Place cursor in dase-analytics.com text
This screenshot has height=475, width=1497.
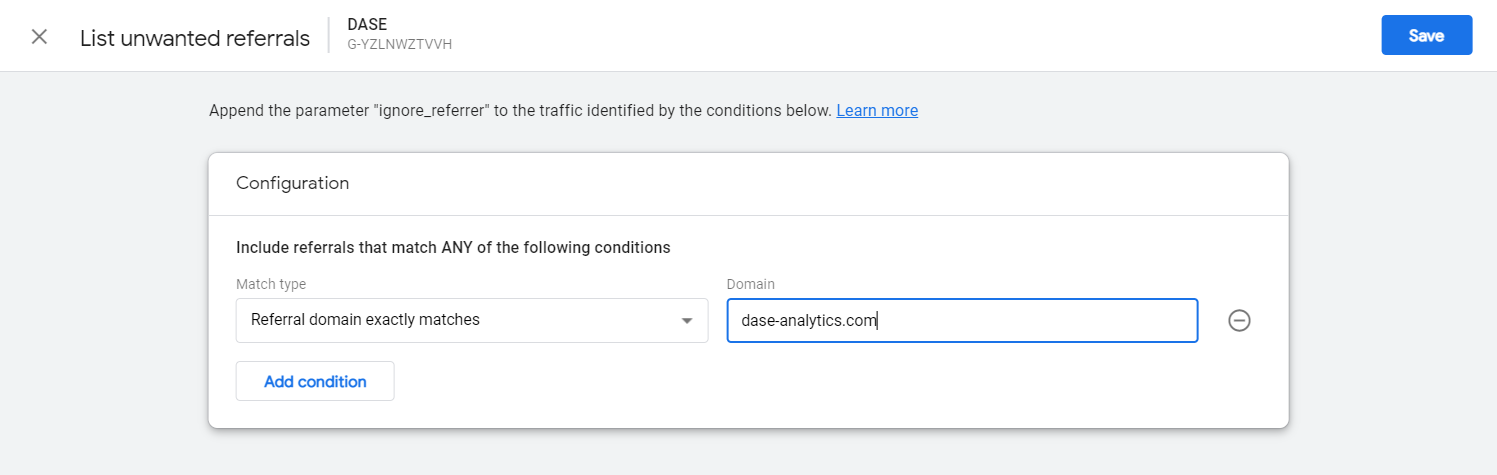tap(809, 321)
